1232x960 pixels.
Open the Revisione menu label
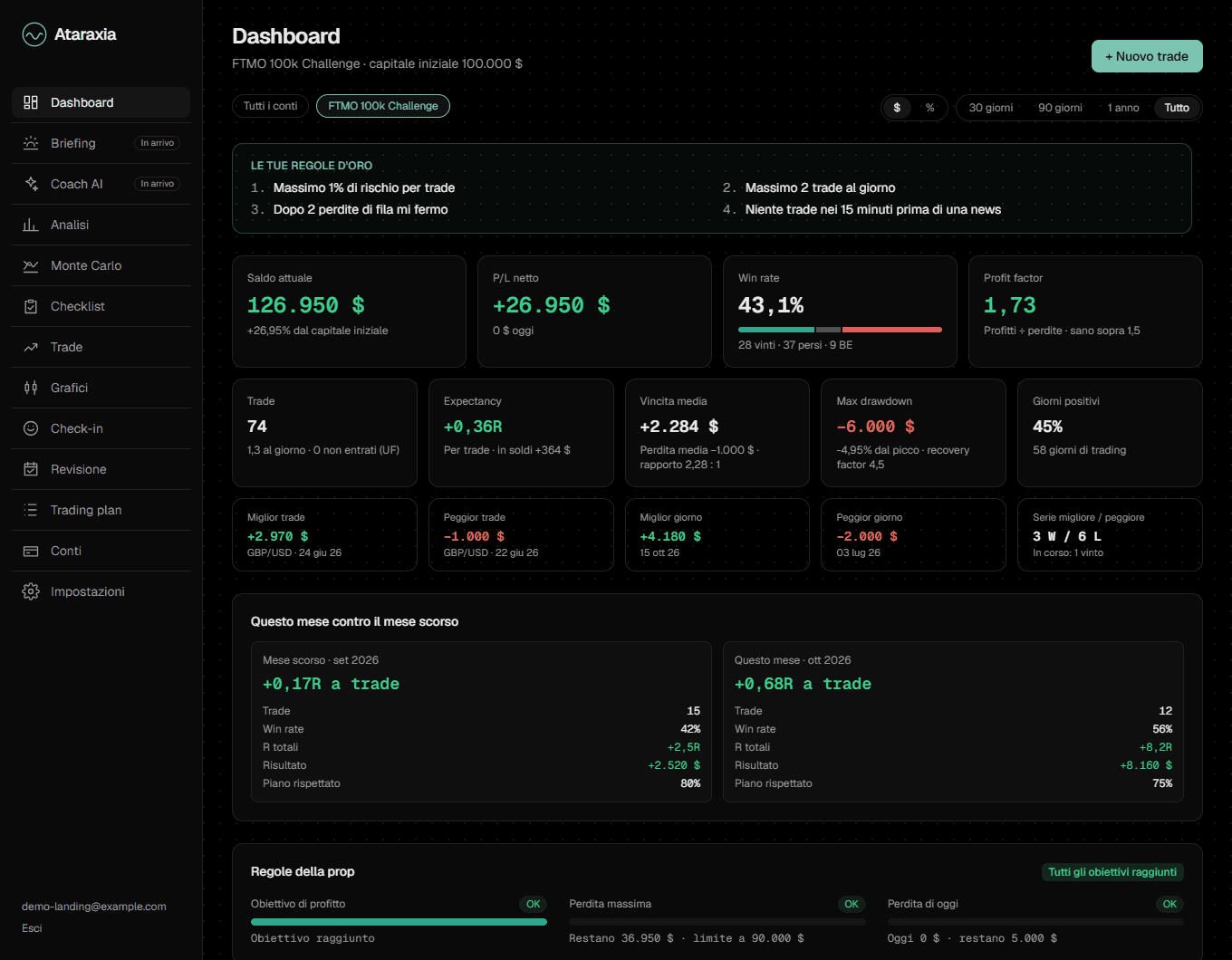point(79,469)
